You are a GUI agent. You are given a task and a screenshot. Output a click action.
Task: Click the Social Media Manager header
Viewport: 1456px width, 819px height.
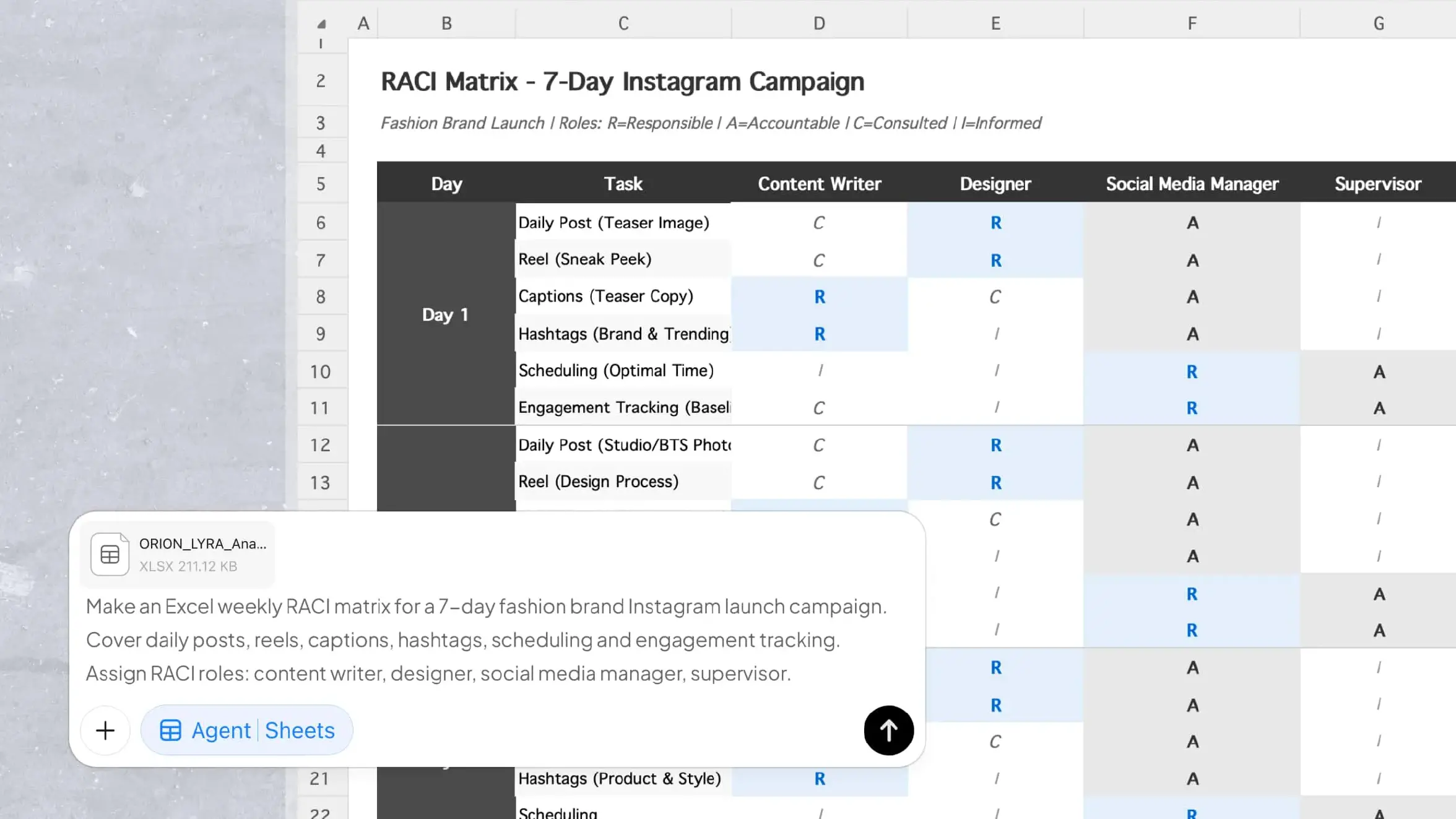pos(1192,183)
